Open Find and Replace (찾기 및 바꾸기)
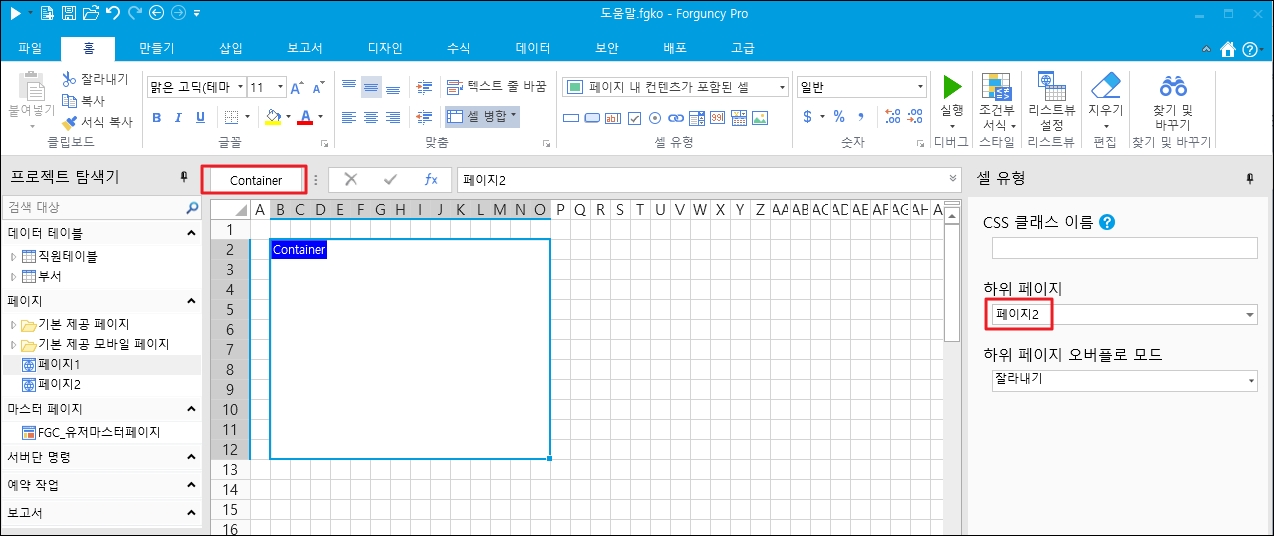This screenshot has width=1274, height=536. (x=1172, y=88)
